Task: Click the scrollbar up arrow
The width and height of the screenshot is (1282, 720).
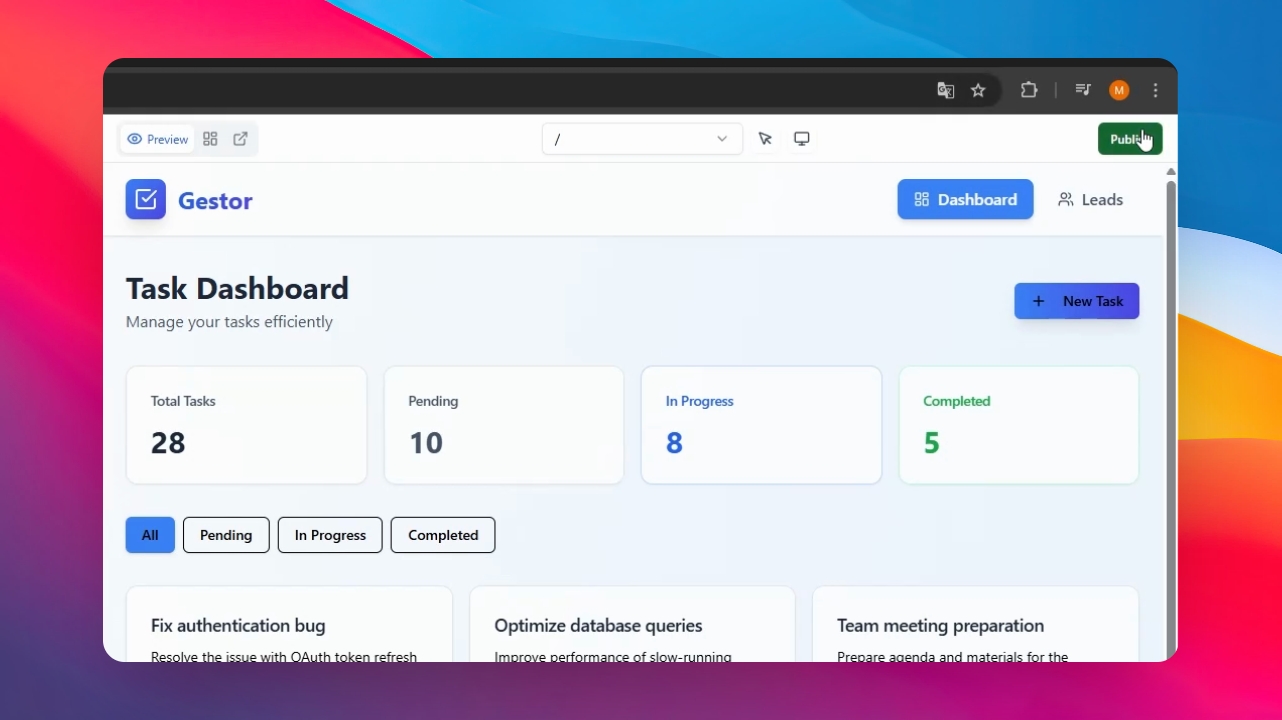Action: (1171, 172)
